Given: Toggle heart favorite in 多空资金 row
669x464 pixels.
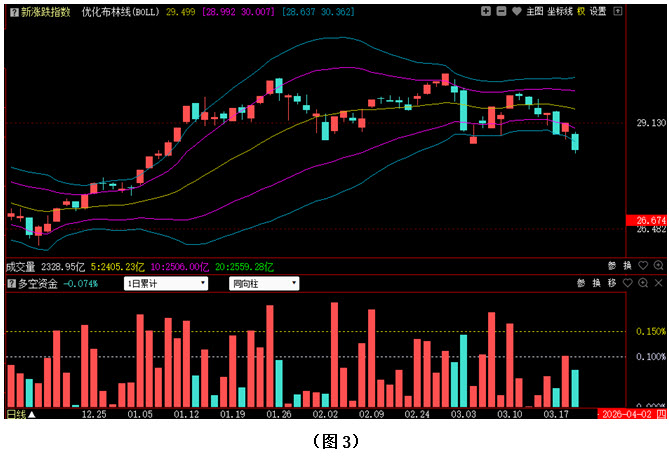Looking at the screenshot, I should pyautogui.click(x=629, y=283).
